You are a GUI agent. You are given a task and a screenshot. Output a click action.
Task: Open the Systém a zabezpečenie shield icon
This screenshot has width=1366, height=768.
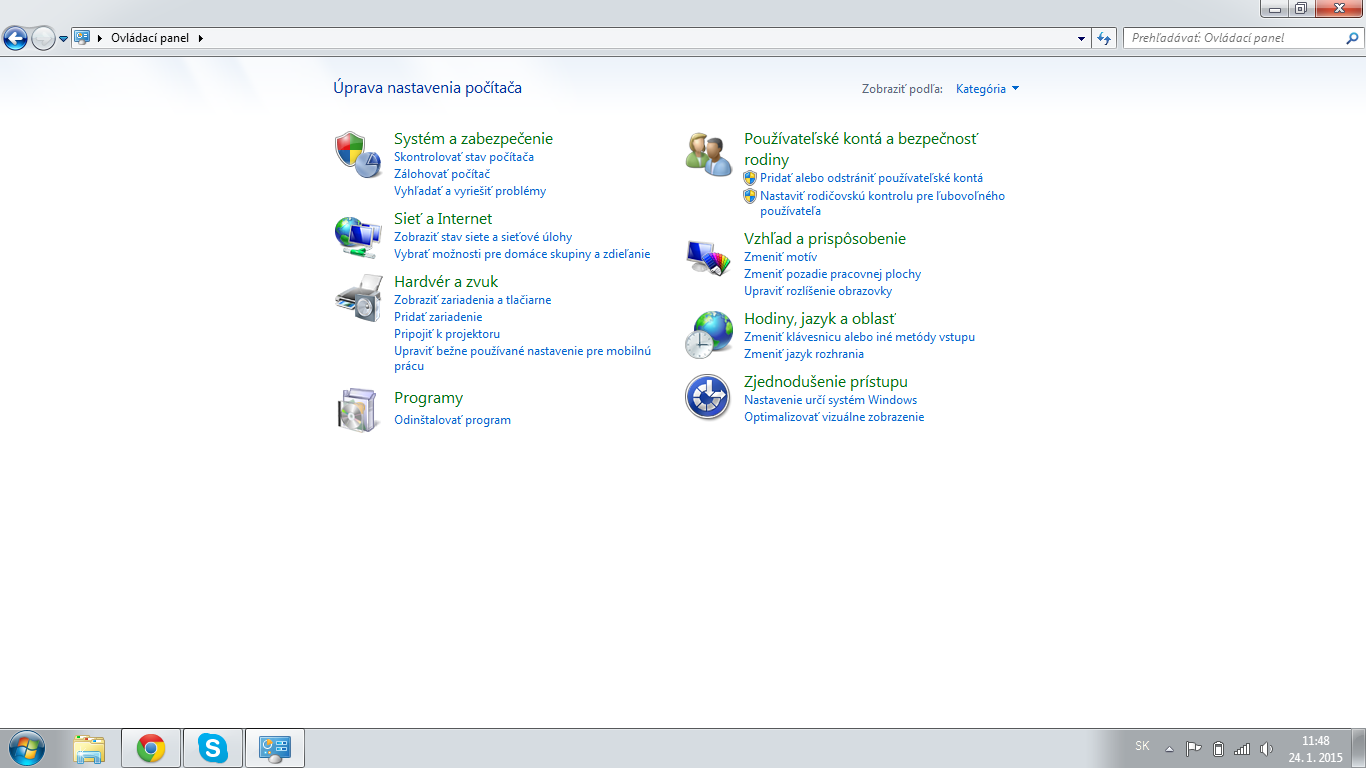[x=357, y=154]
